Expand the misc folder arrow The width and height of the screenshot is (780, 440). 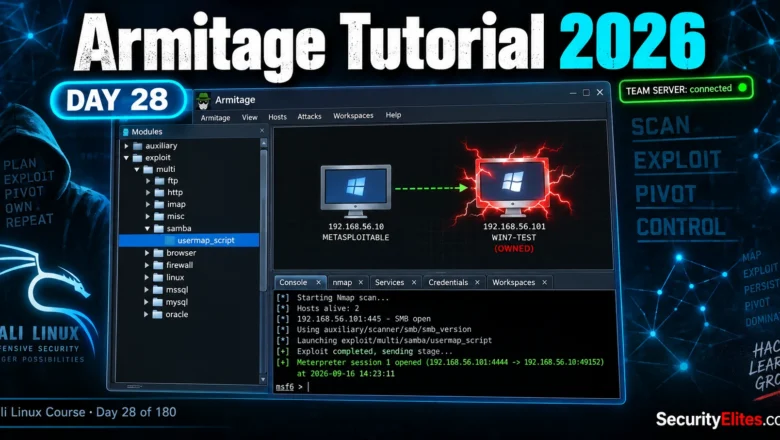pyautogui.click(x=148, y=216)
